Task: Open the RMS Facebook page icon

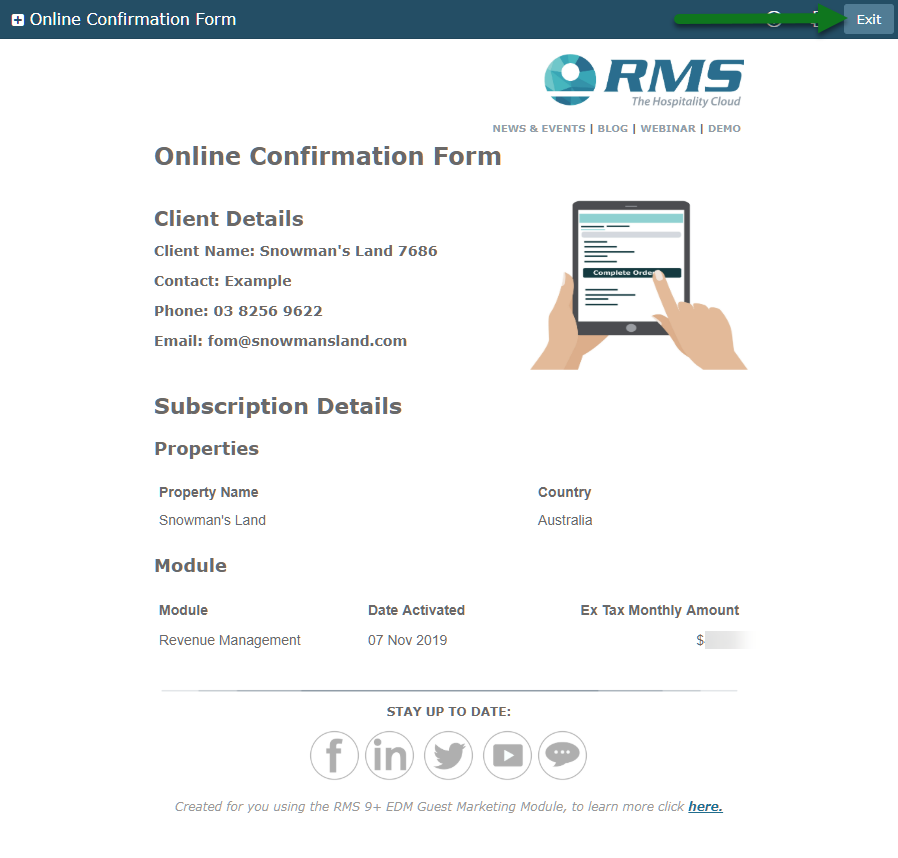Action: coord(334,755)
